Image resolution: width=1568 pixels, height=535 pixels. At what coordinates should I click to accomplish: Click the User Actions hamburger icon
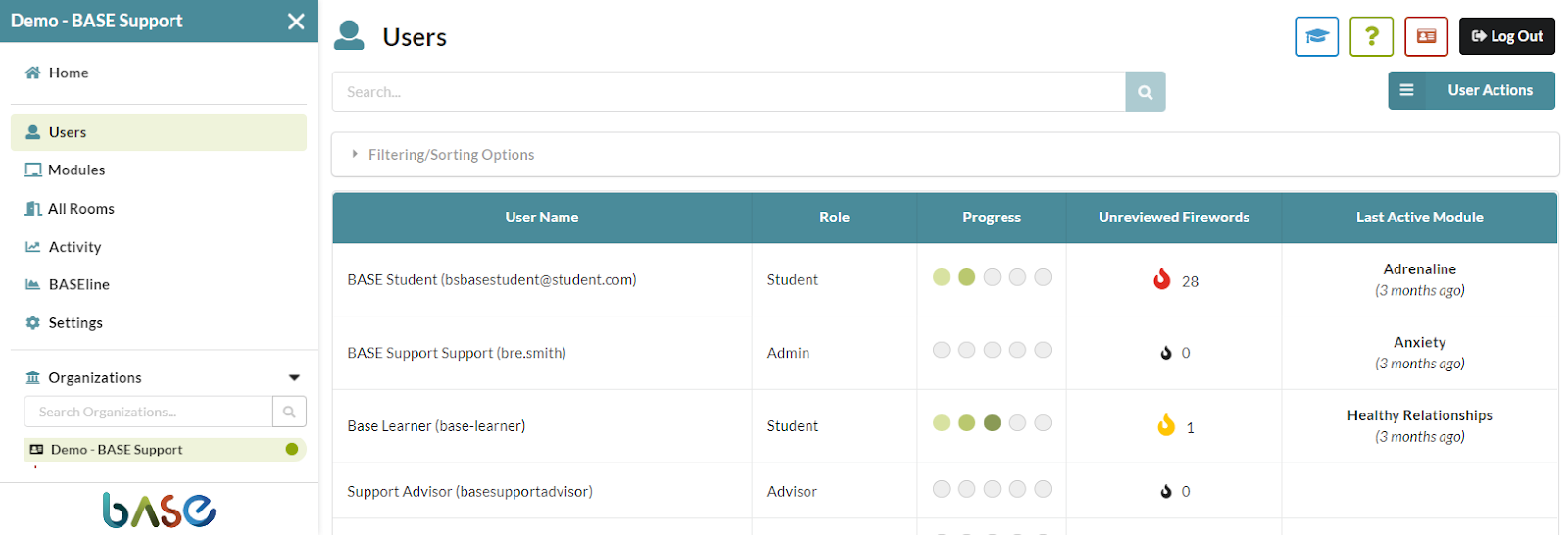[1406, 90]
